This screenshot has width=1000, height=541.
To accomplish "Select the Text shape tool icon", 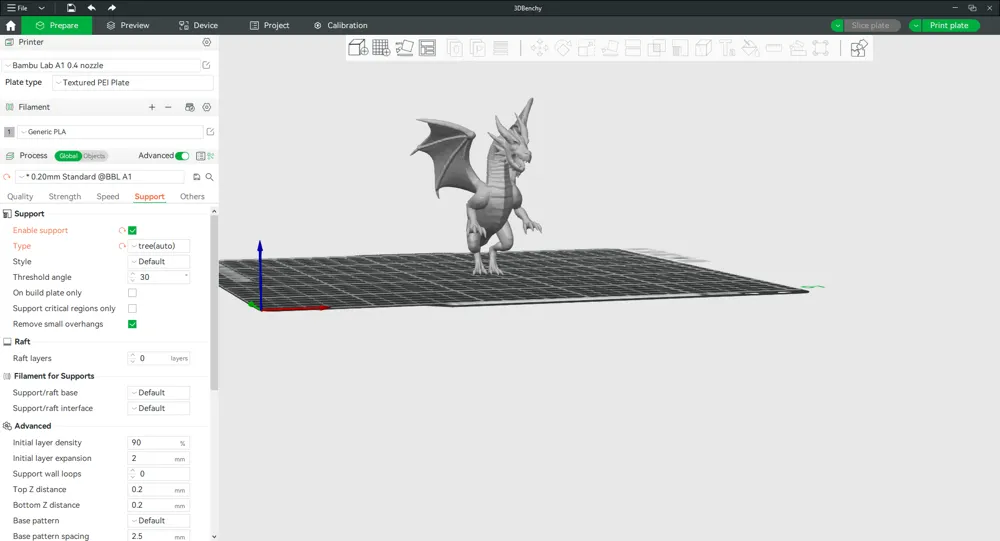I will click(x=727, y=48).
